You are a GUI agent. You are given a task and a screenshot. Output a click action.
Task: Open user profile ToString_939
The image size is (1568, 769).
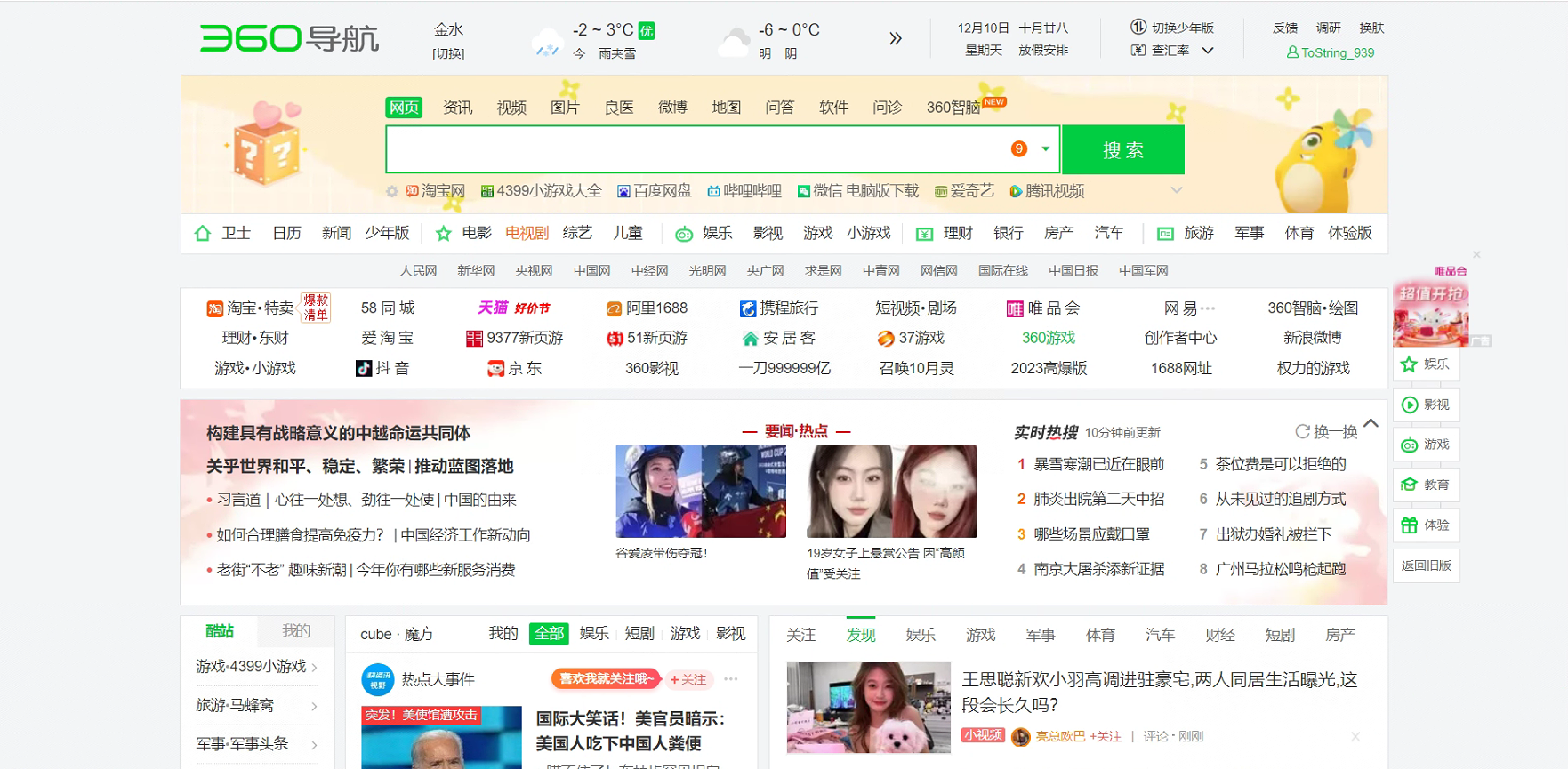point(1331,52)
